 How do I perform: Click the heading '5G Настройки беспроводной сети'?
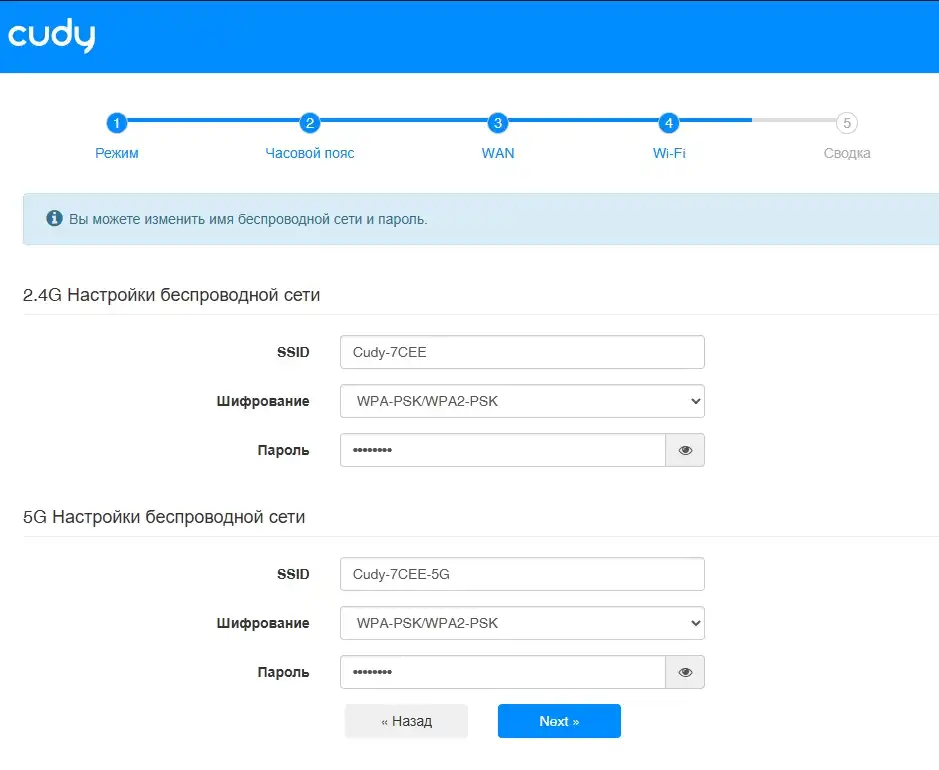tap(164, 517)
